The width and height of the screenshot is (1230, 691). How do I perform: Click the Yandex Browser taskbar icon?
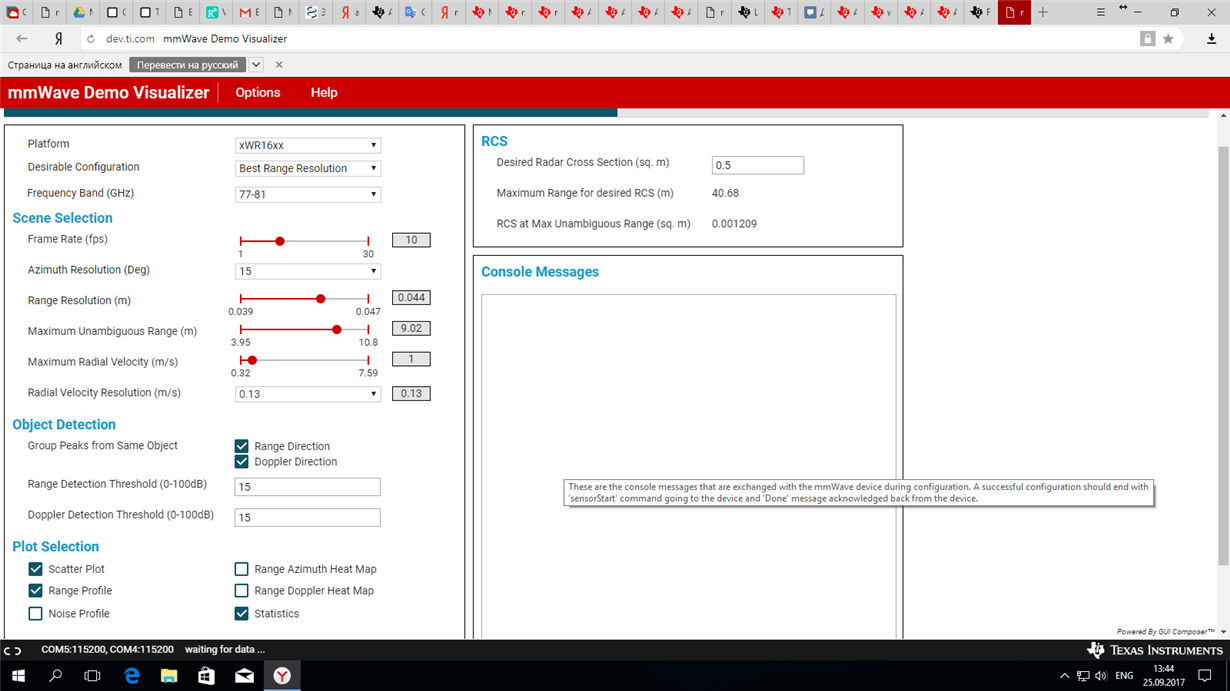[283, 676]
